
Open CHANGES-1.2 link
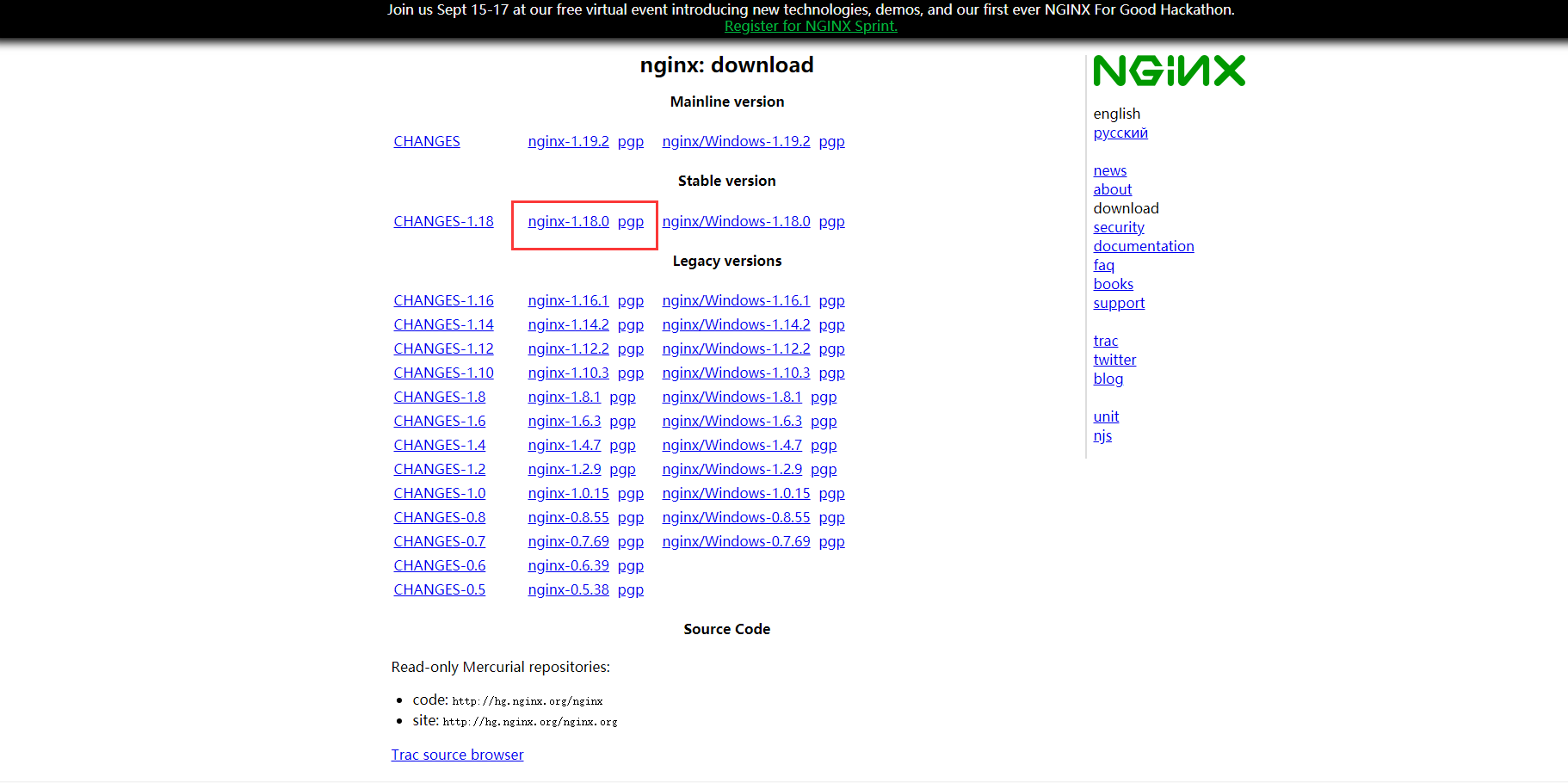[439, 469]
